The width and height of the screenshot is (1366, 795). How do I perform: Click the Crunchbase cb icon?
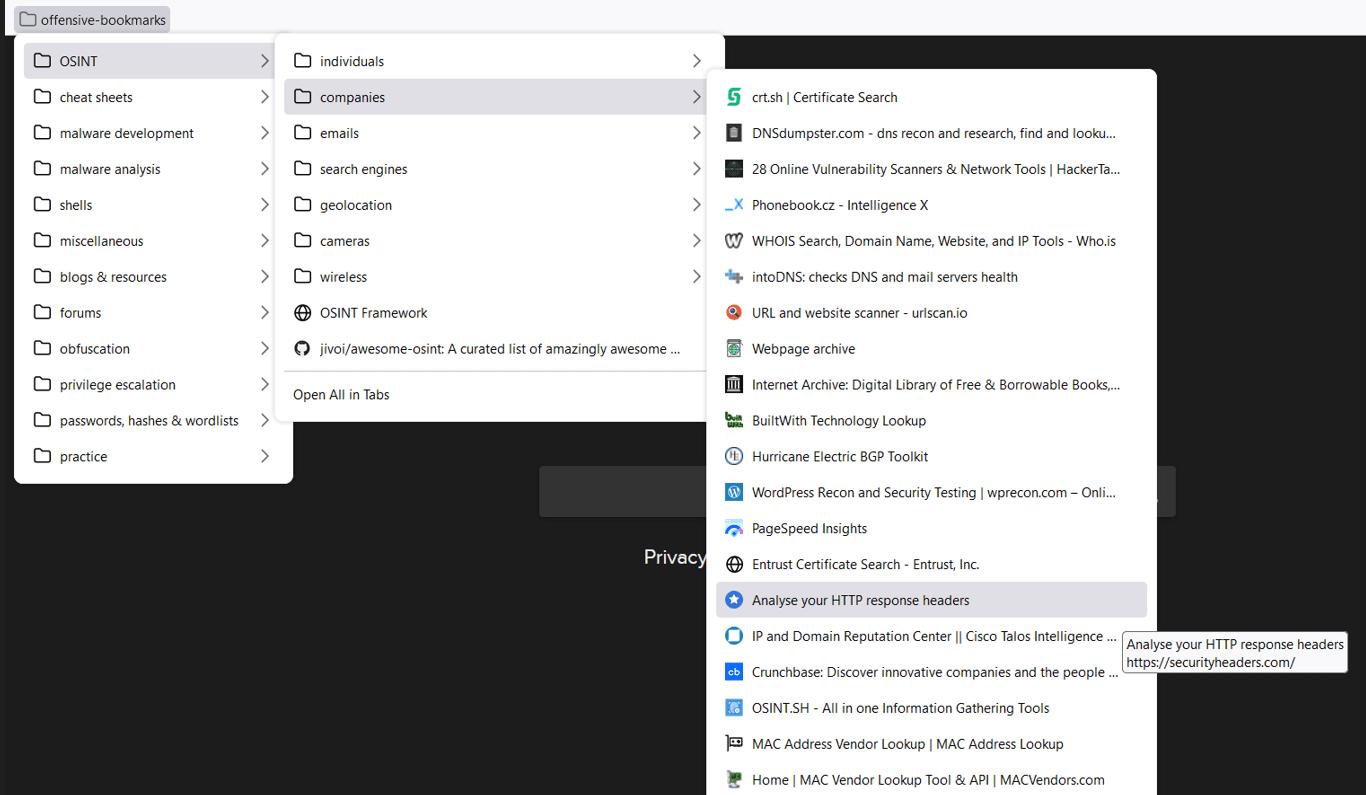coord(734,673)
